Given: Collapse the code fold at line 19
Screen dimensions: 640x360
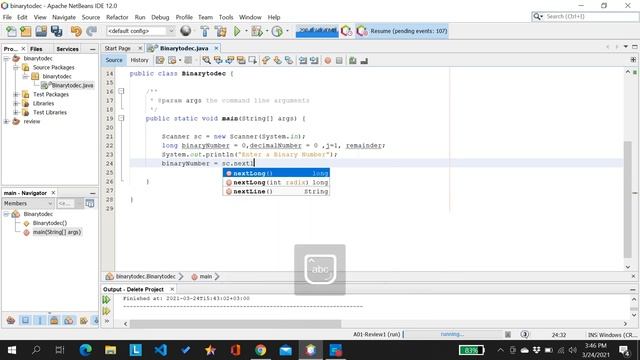Looking at the screenshot, I should 121,118.
